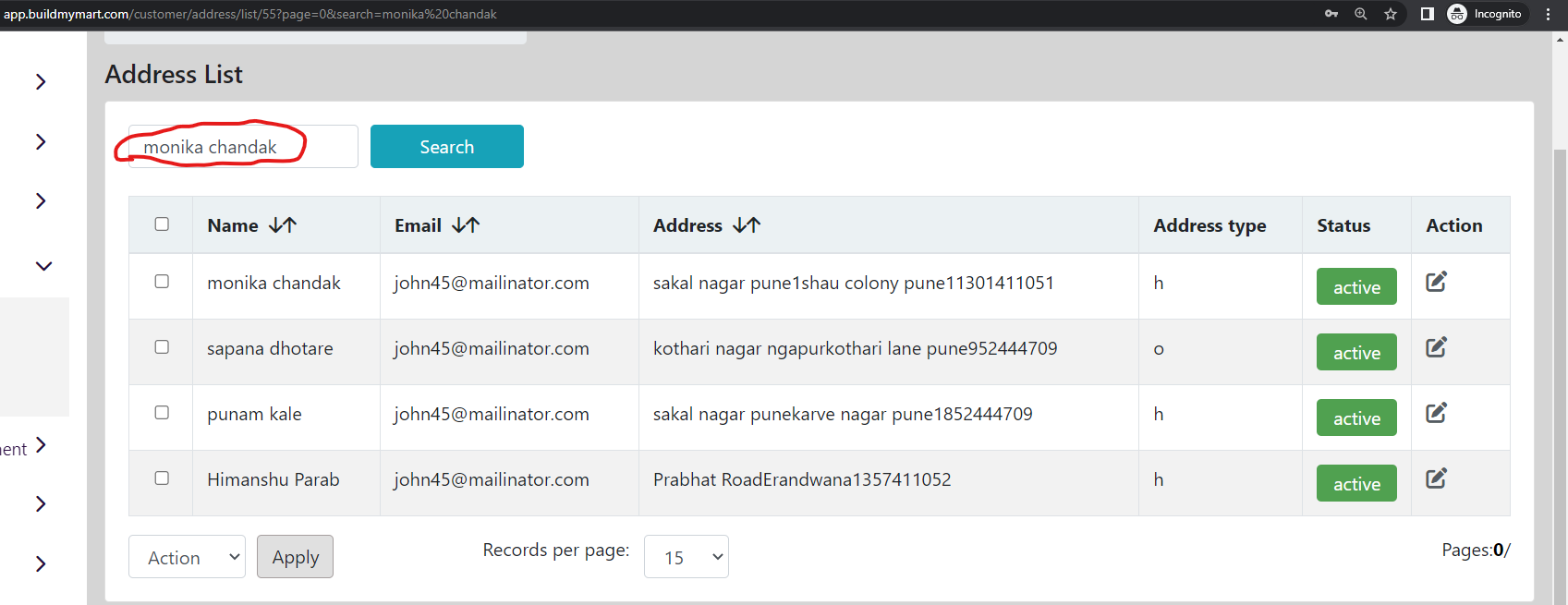Expand the third sidebar chevron menu
Viewport: 1568px width, 605px height.
click(41, 200)
